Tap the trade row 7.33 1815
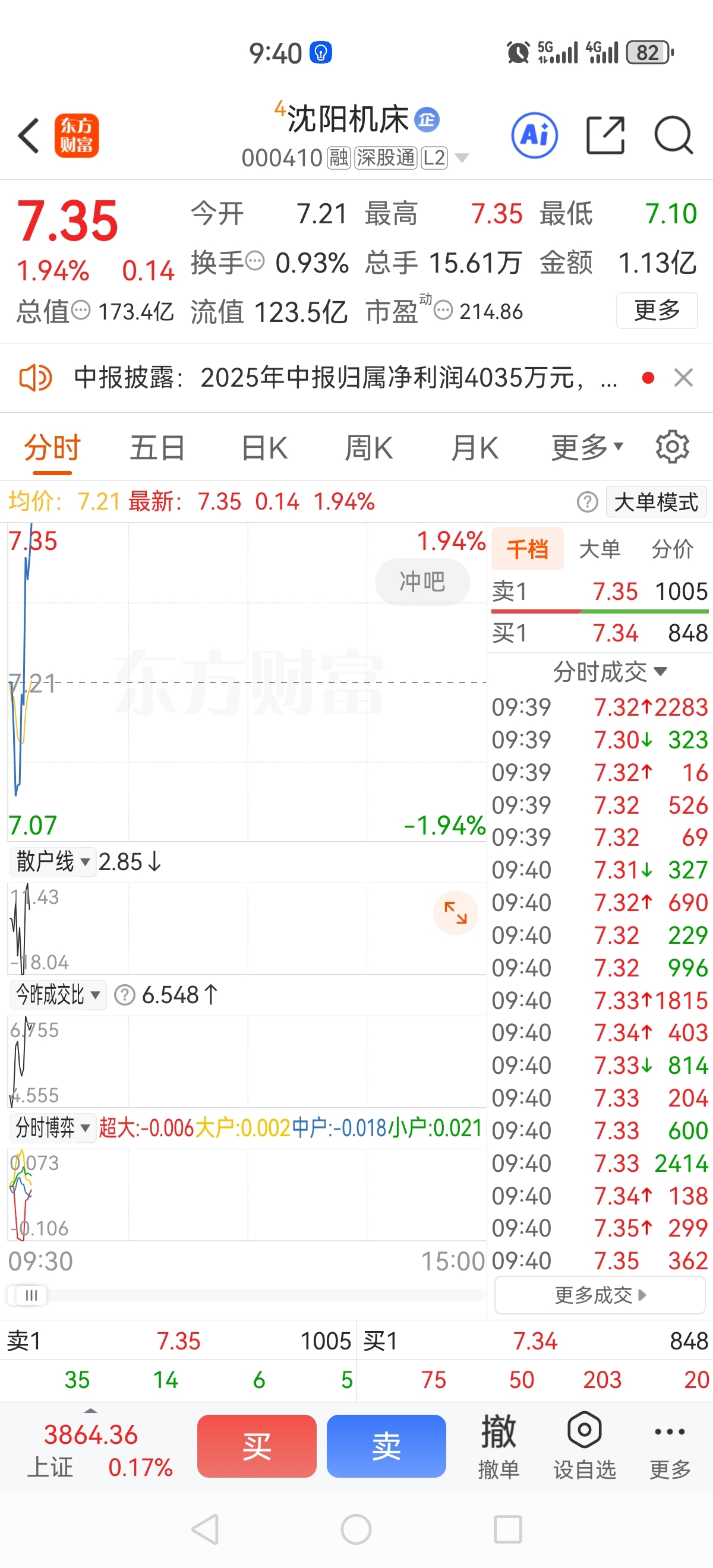The width and height of the screenshot is (713, 1568). click(600, 1000)
